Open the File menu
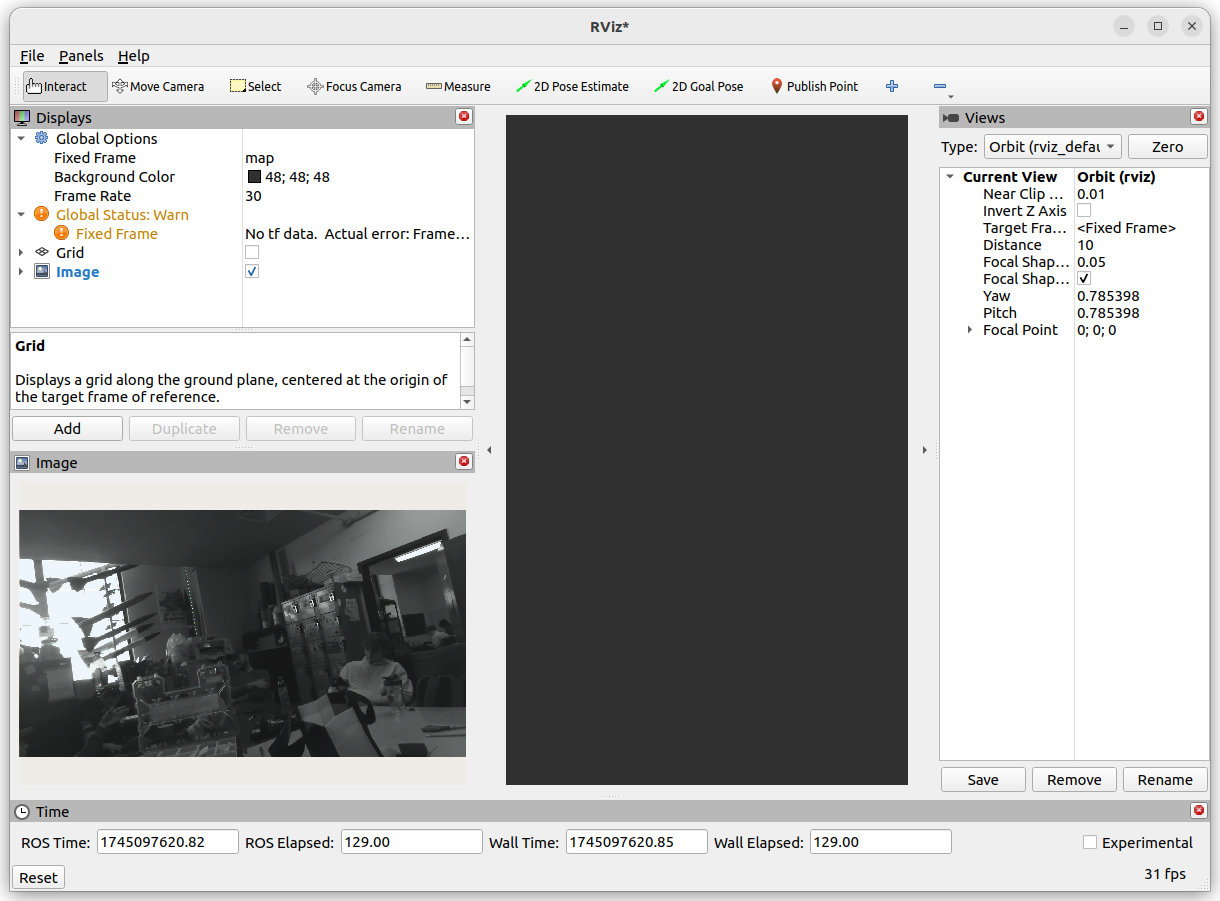This screenshot has width=1220, height=901. click(x=32, y=56)
